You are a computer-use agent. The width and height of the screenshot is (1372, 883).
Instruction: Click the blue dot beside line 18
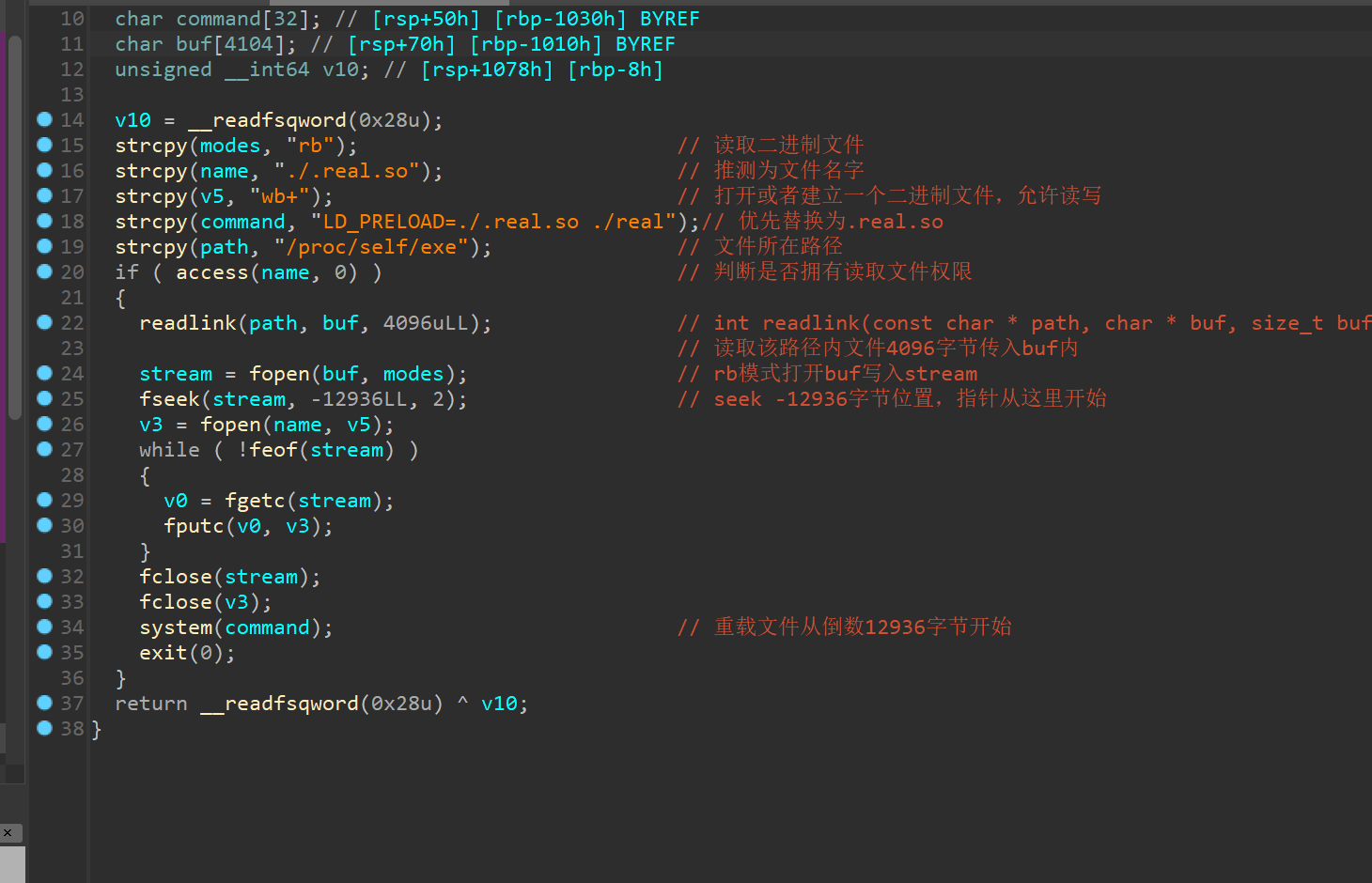point(44,221)
